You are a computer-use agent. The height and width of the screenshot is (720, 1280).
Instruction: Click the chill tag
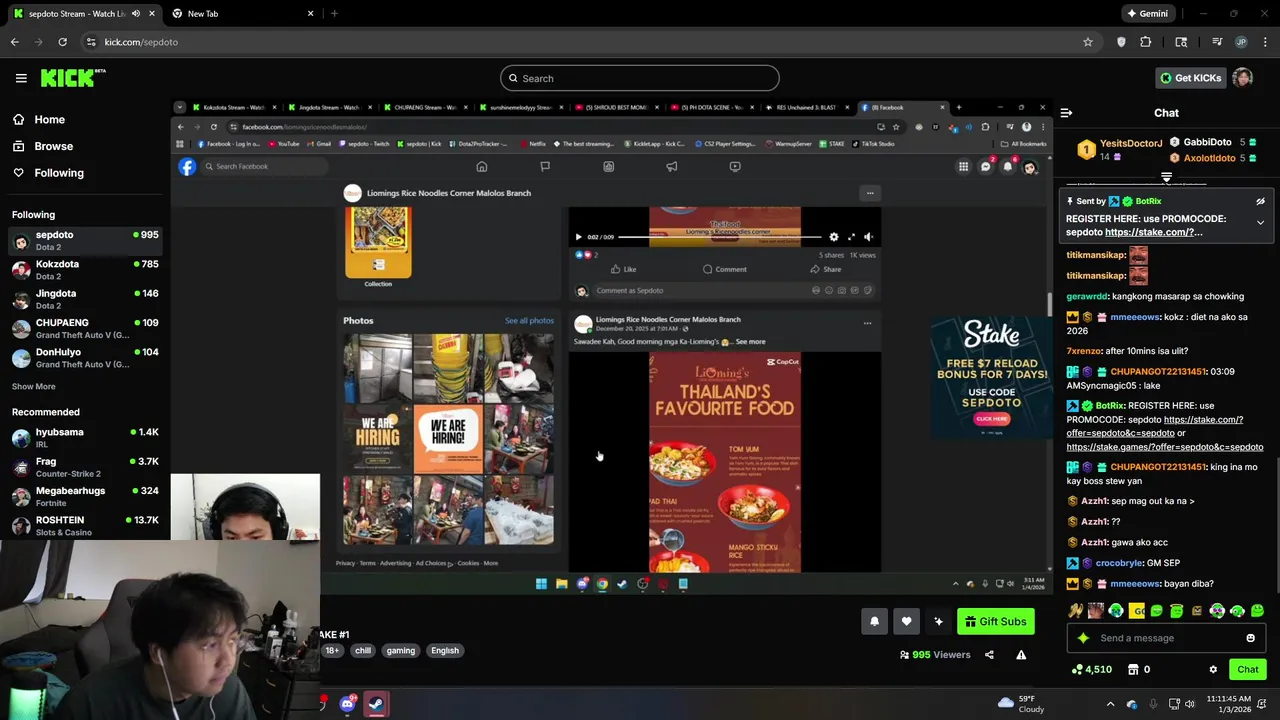point(363,651)
